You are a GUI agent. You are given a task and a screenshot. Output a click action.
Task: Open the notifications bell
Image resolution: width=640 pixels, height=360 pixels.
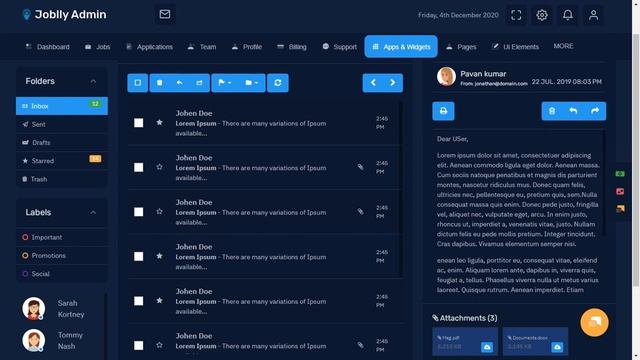[x=567, y=15]
